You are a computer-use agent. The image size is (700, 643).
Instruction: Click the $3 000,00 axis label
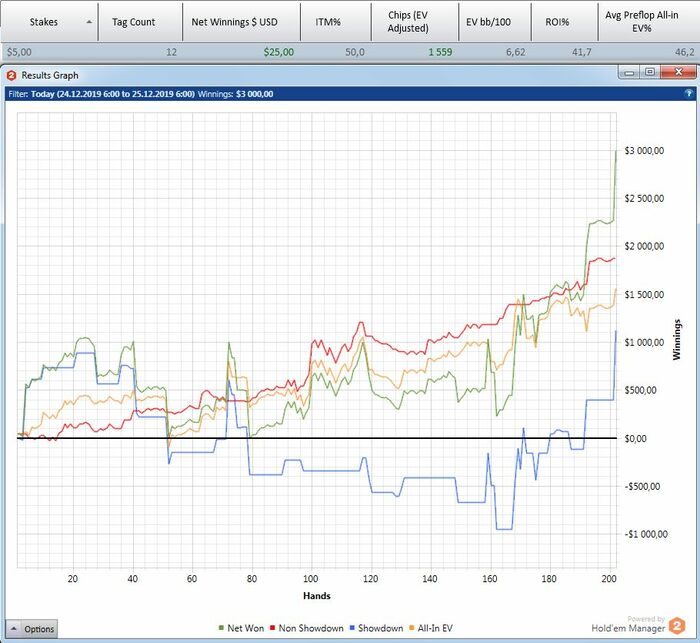(644, 151)
